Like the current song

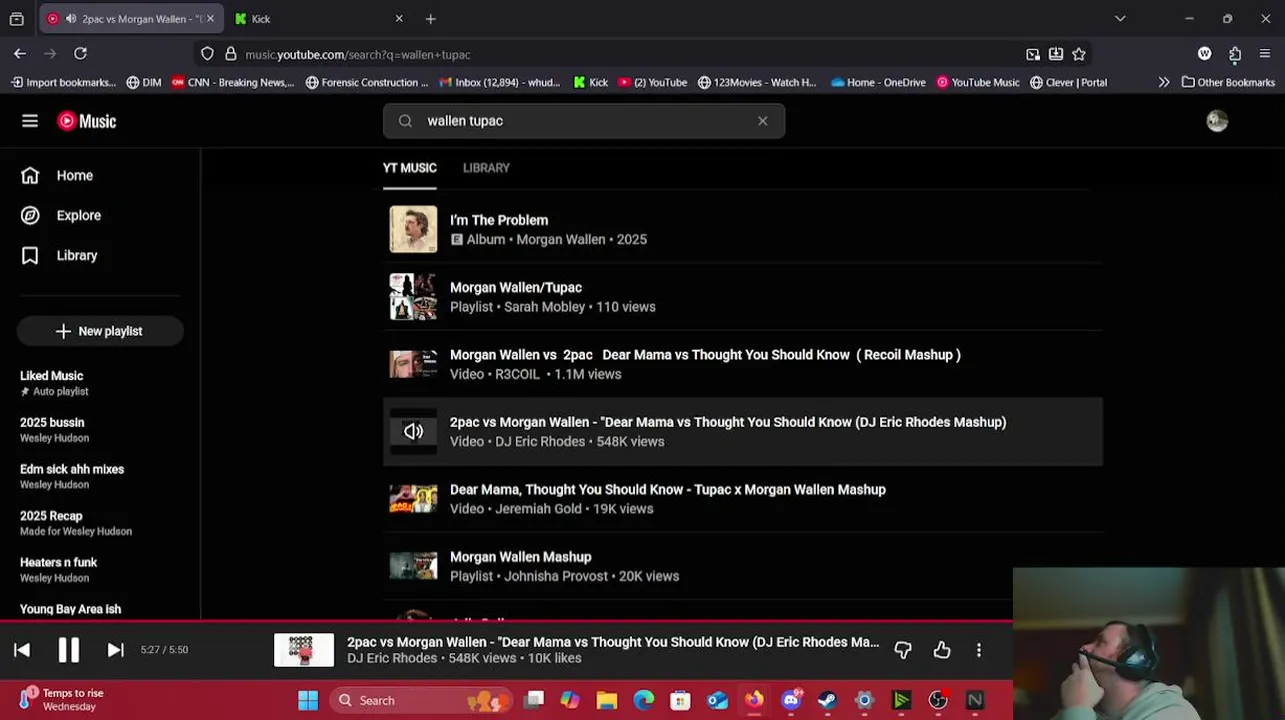click(x=942, y=650)
